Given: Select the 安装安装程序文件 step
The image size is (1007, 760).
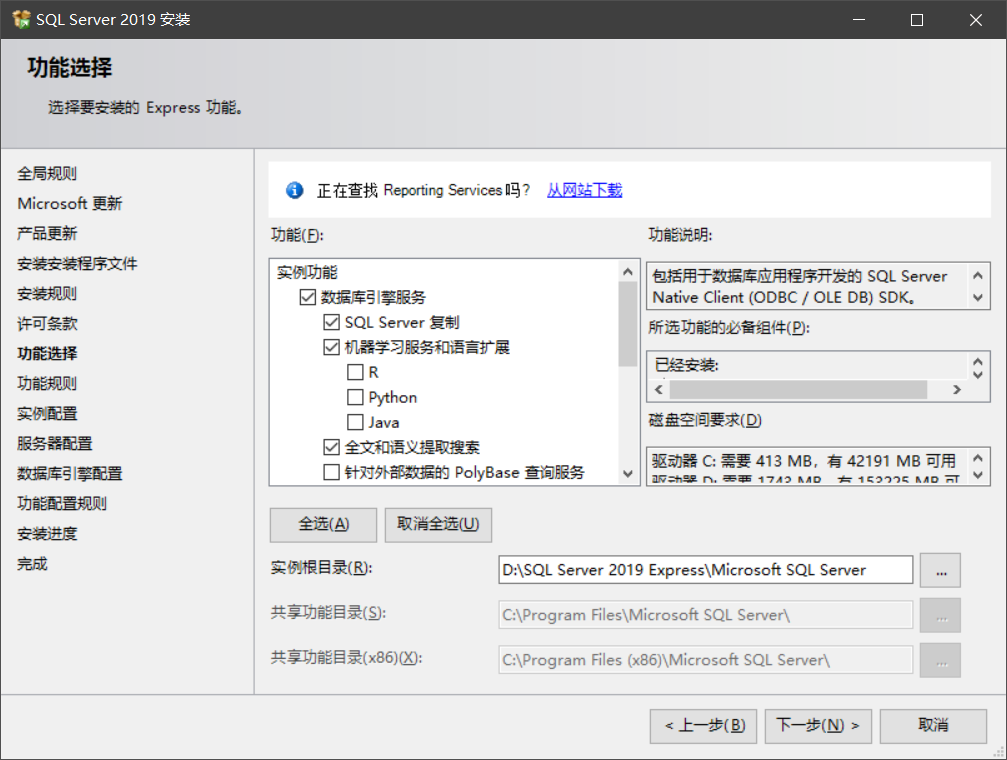Looking at the screenshot, I should [x=77, y=263].
